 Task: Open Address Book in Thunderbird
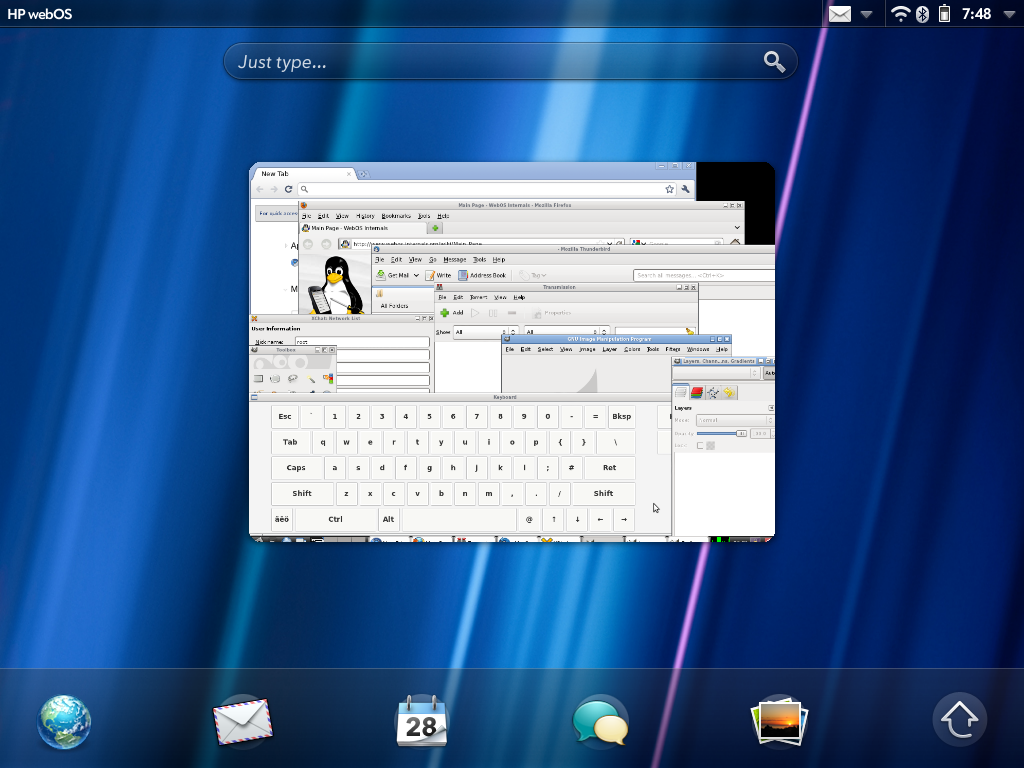482,276
